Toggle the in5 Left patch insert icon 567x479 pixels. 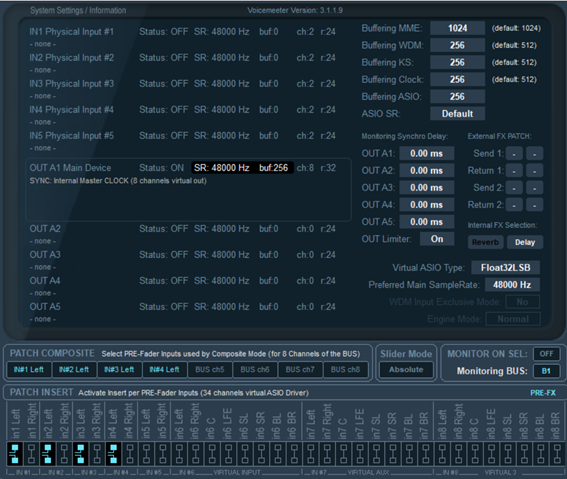146,454
